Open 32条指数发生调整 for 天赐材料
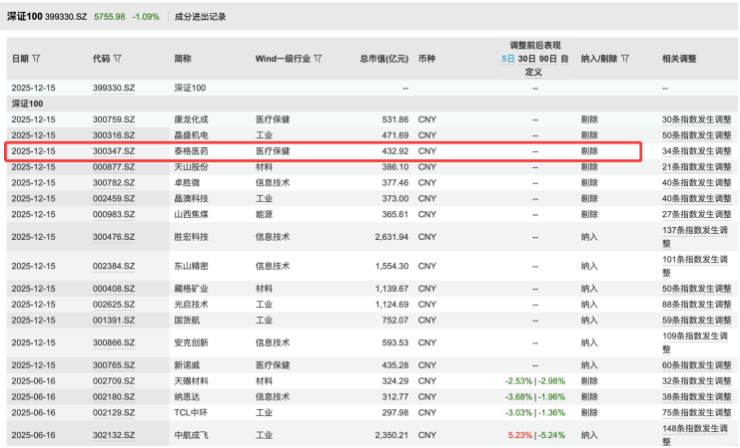This screenshot has height=448, width=740. click(697, 381)
